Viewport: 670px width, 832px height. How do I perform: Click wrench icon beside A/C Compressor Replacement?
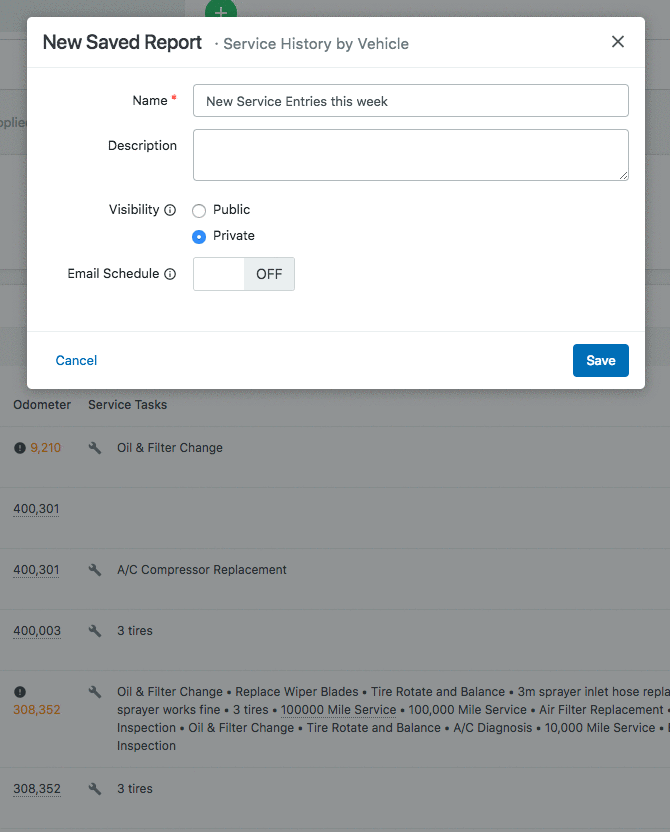(95, 570)
